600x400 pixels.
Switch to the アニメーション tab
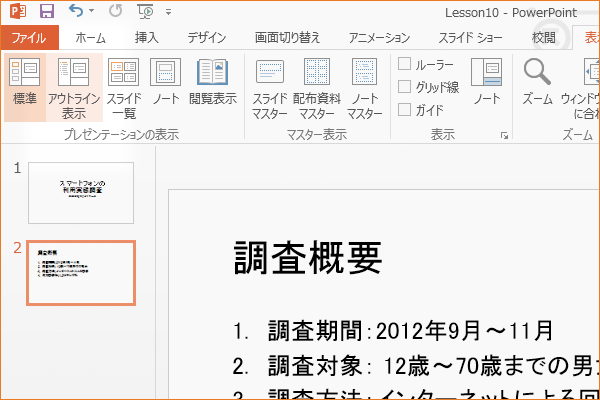(x=379, y=38)
